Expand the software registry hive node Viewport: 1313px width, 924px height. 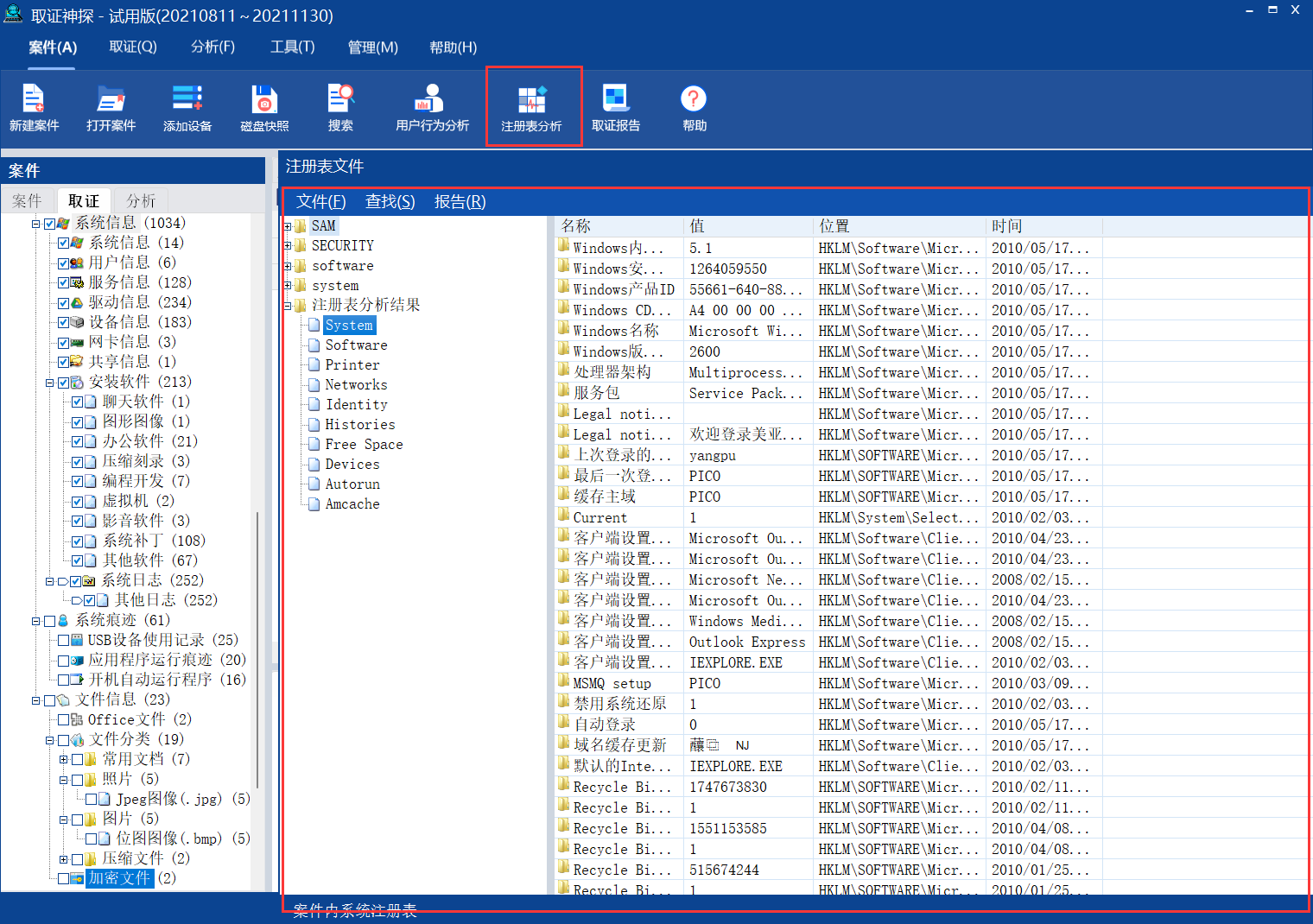[288, 266]
